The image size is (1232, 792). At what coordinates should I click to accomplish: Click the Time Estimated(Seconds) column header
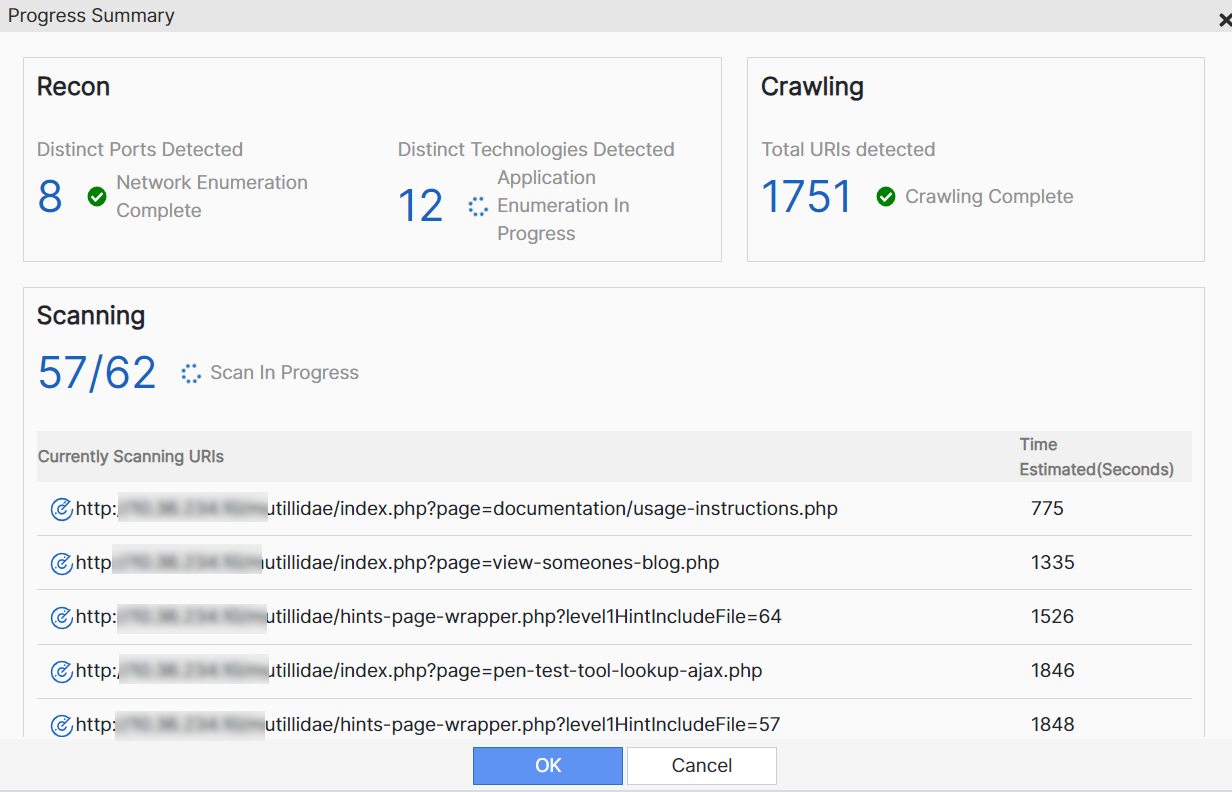(1096, 457)
